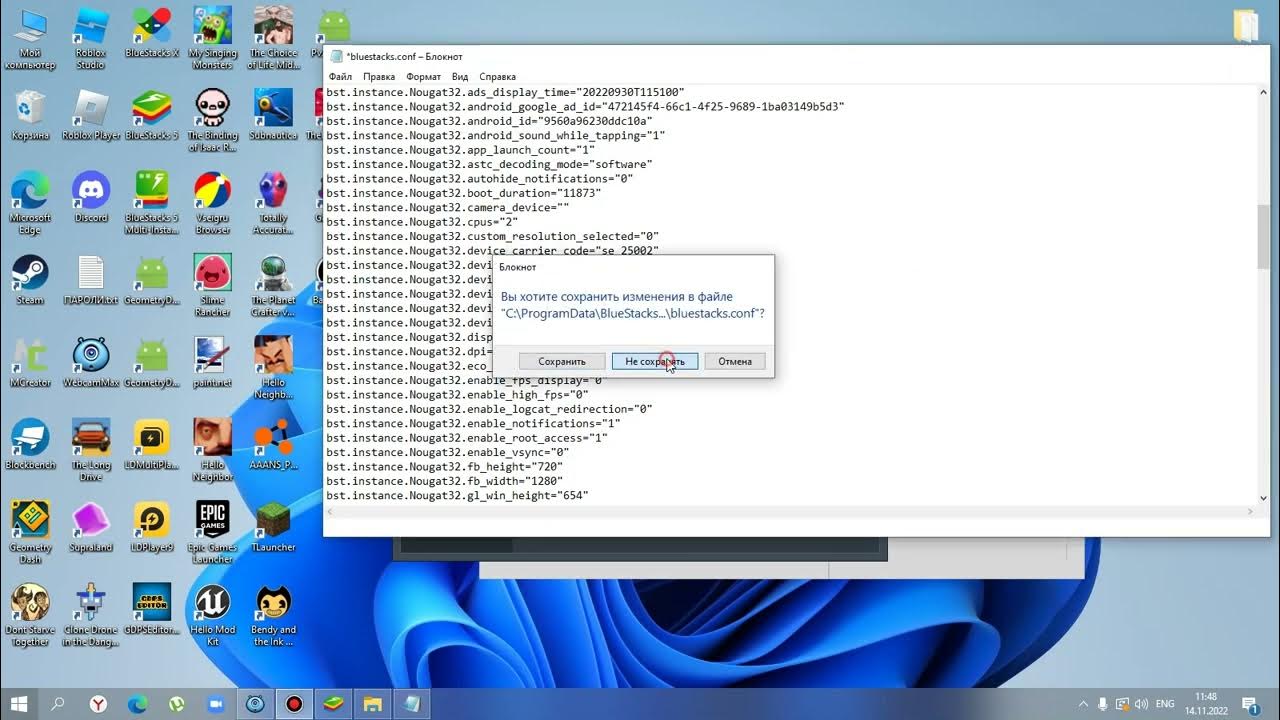1280x720 pixels.
Task: Select the LDMultiPlayer desktop icon
Action: 152,445
